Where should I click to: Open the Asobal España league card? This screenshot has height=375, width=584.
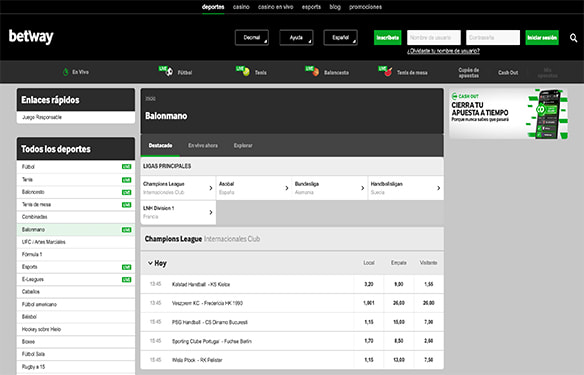tap(254, 188)
